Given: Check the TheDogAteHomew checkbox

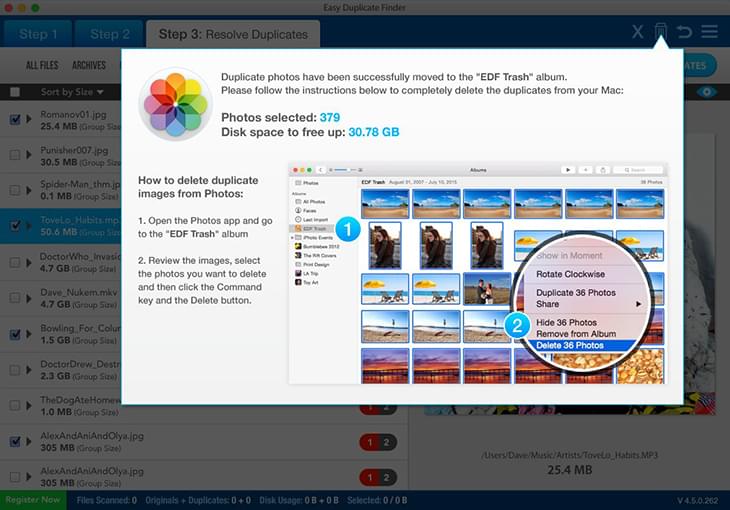Looking at the screenshot, I should coord(15,406).
